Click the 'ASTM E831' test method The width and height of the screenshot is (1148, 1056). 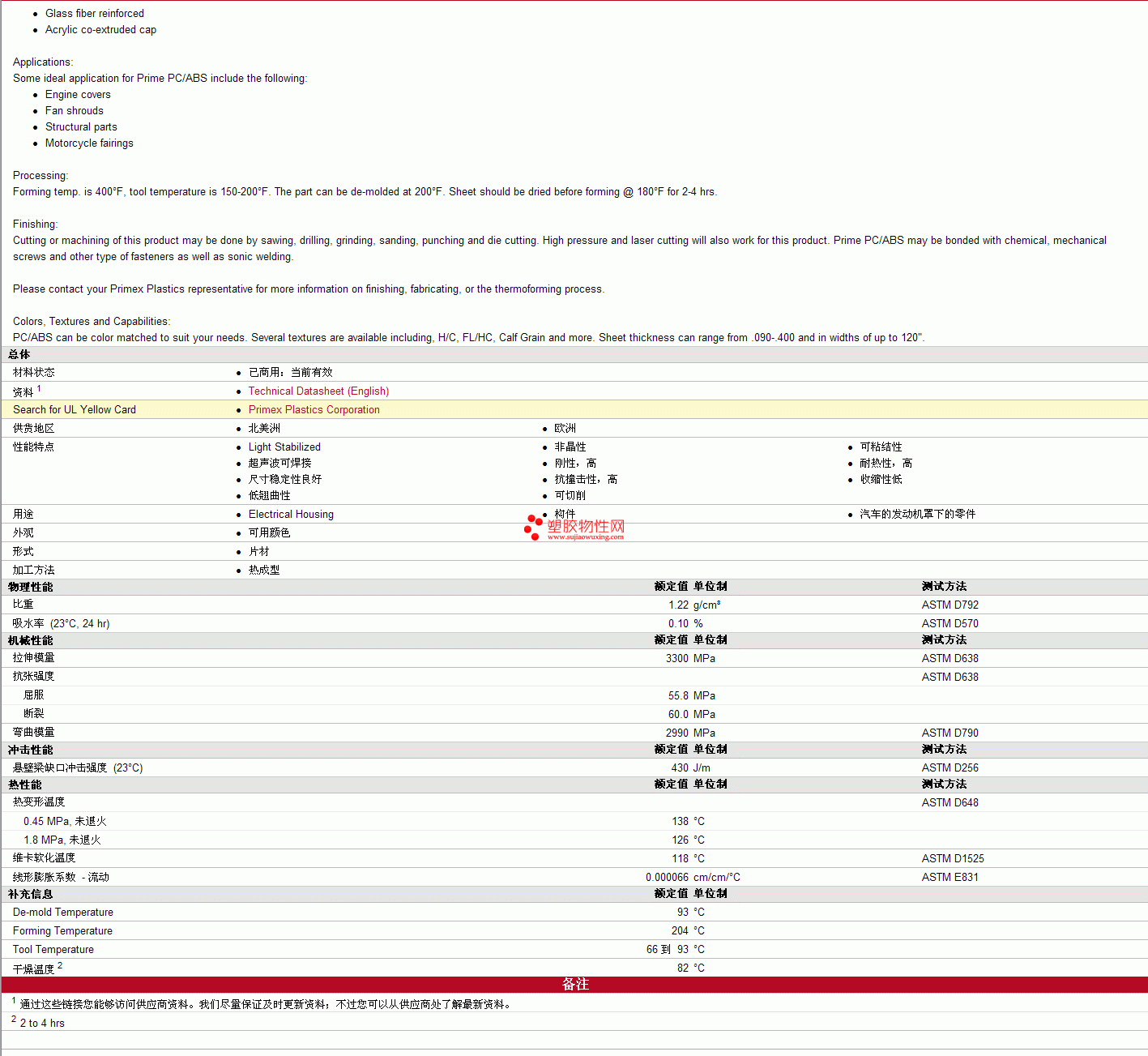point(950,877)
